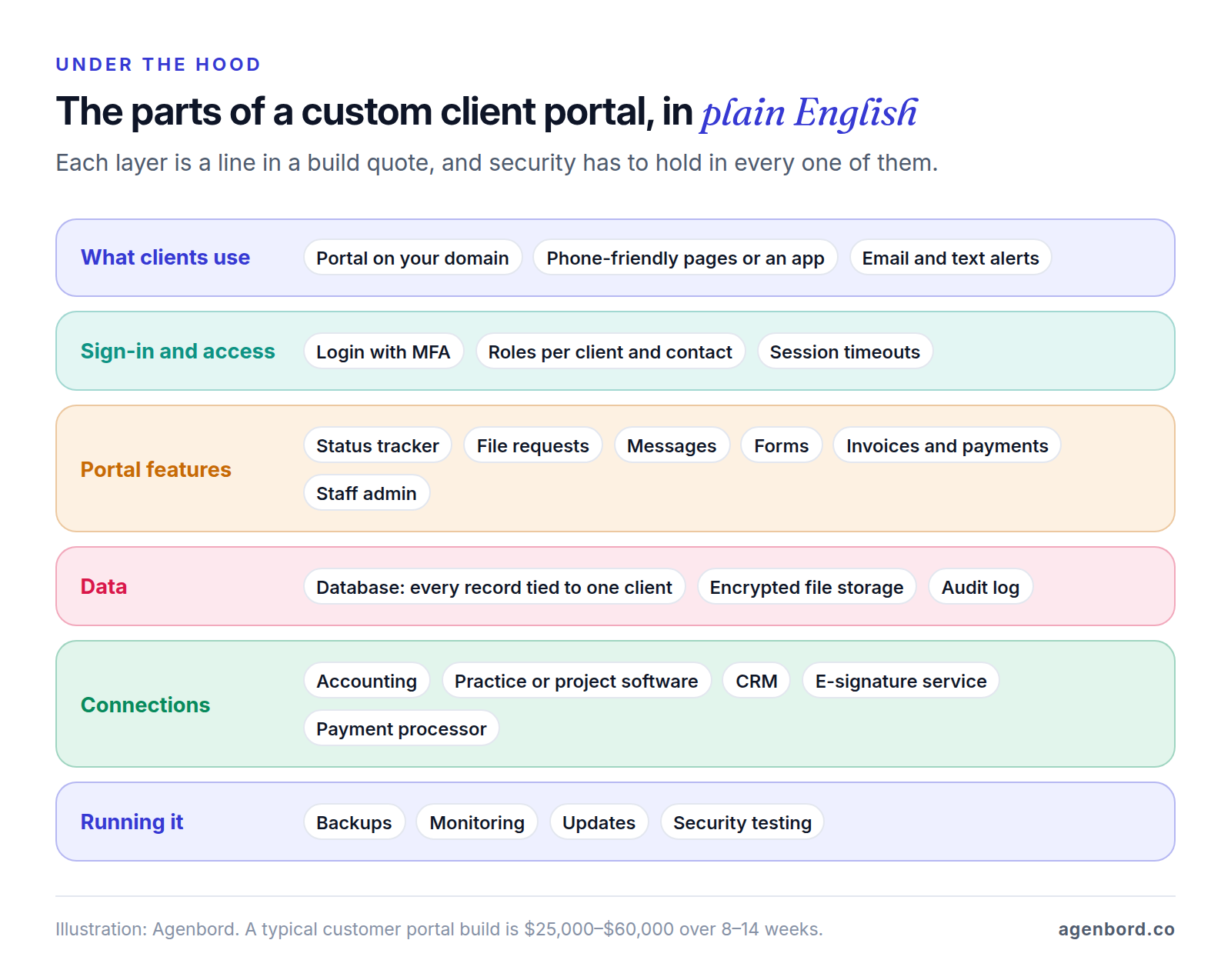The height and width of the screenshot is (980, 1231).
Task: Click the 'Illustration: Agenbord' footer caption
Action: tap(439, 929)
